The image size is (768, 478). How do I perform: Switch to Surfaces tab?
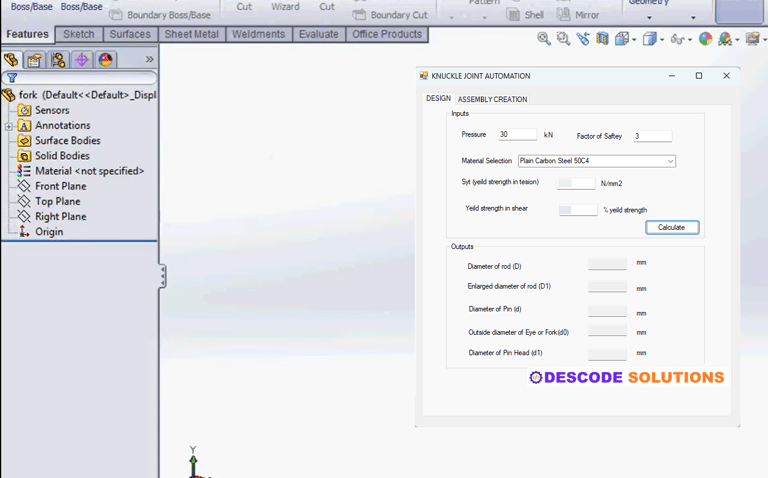130,34
